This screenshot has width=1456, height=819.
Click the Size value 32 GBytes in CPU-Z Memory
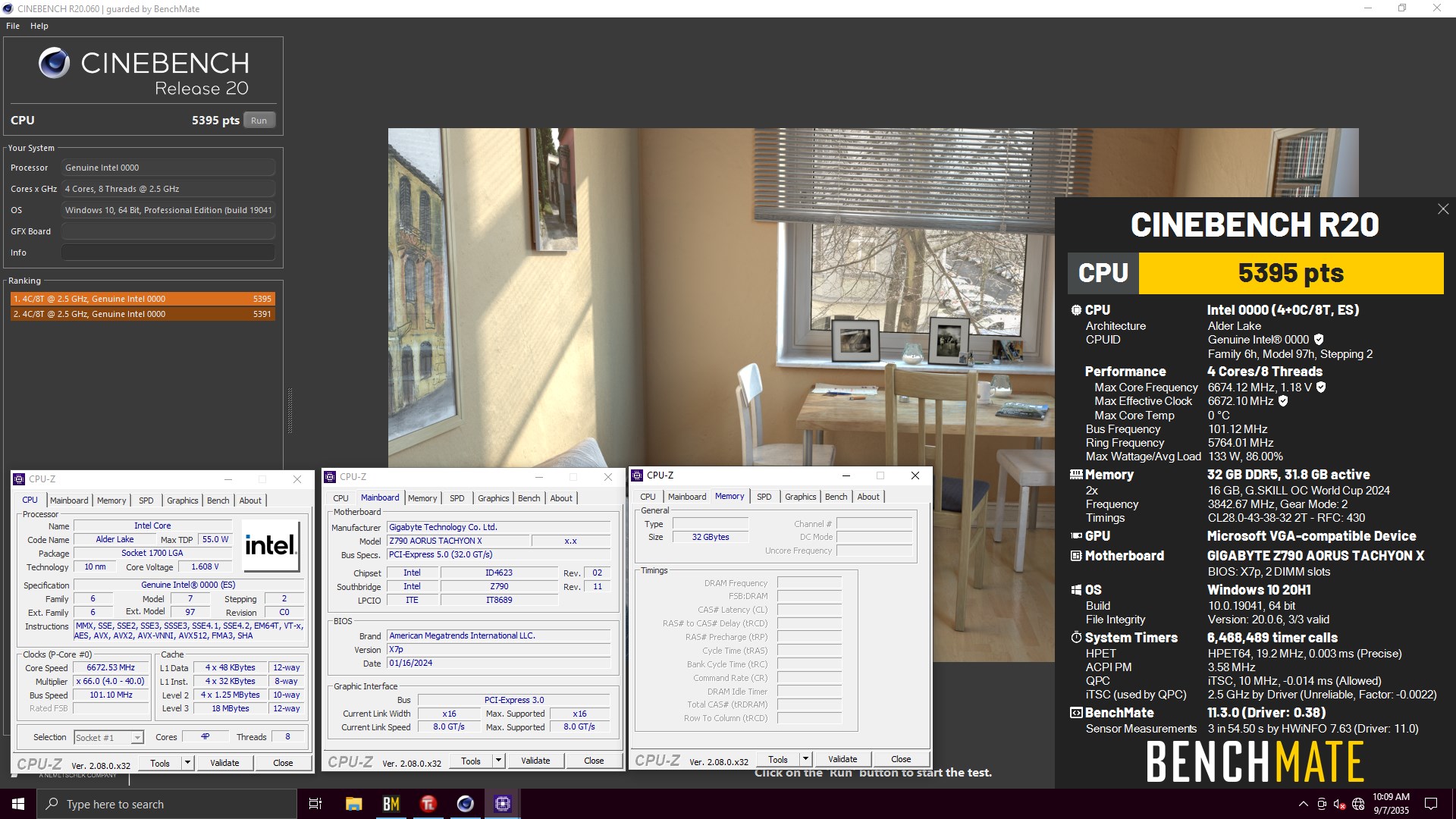coord(711,538)
